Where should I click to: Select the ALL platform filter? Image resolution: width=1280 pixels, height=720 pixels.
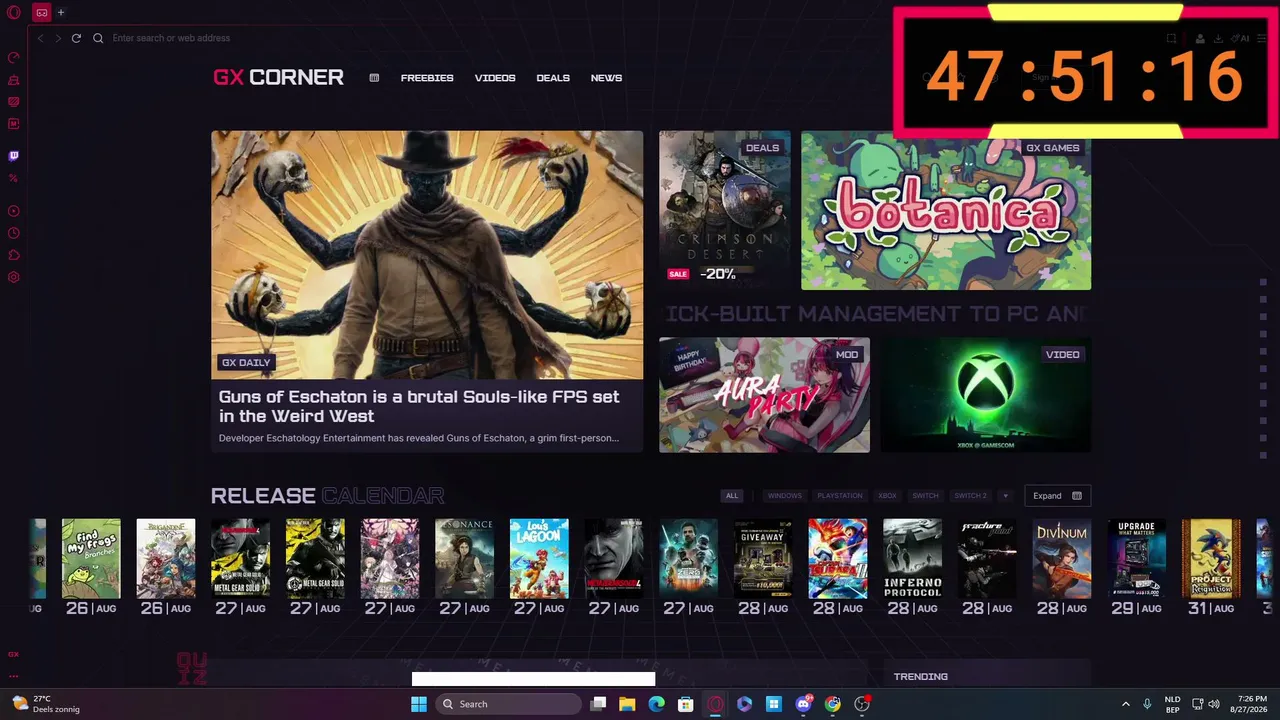pyautogui.click(x=732, y=496)
